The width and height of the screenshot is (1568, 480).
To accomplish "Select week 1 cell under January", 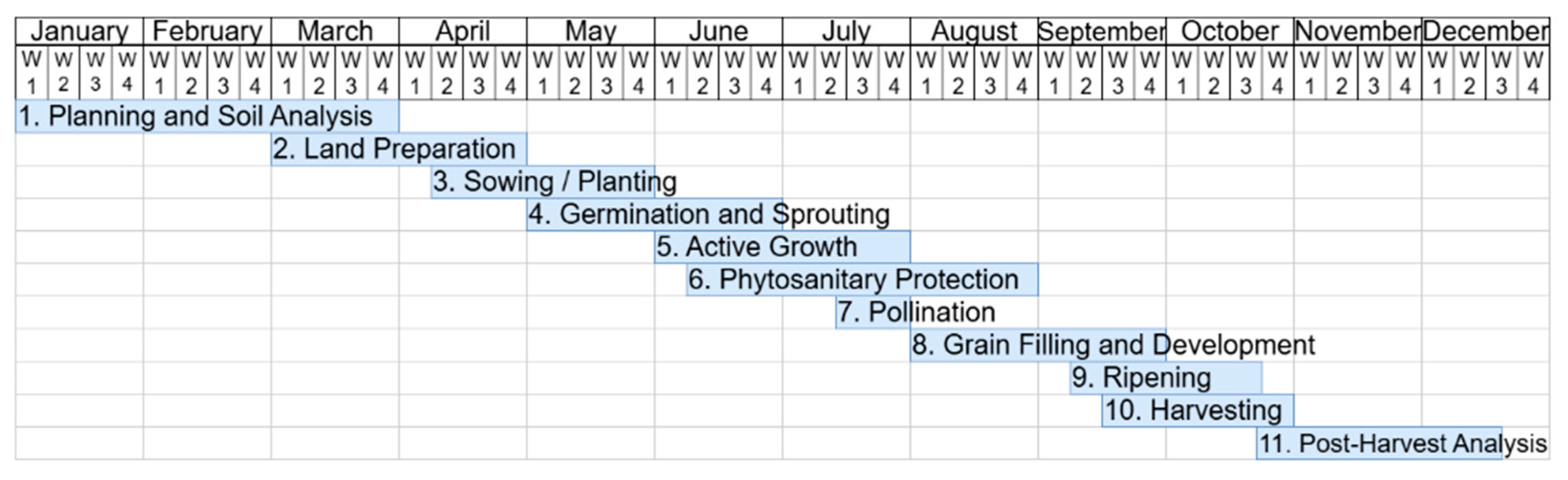I will (32, 72).
